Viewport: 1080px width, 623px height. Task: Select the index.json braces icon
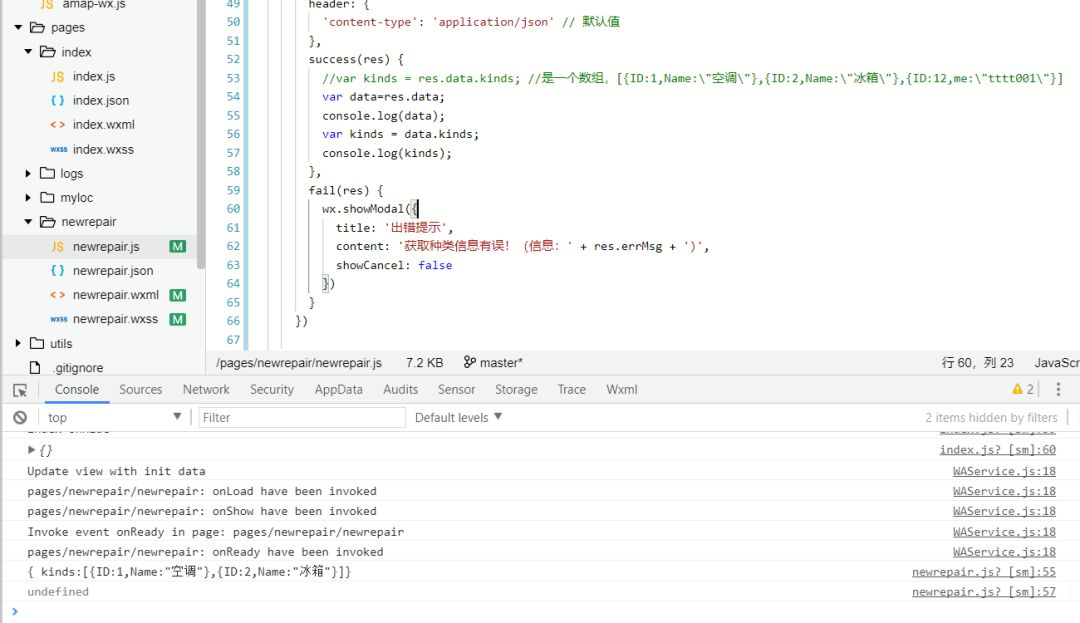pyautogui.click(x=58, y=101)
